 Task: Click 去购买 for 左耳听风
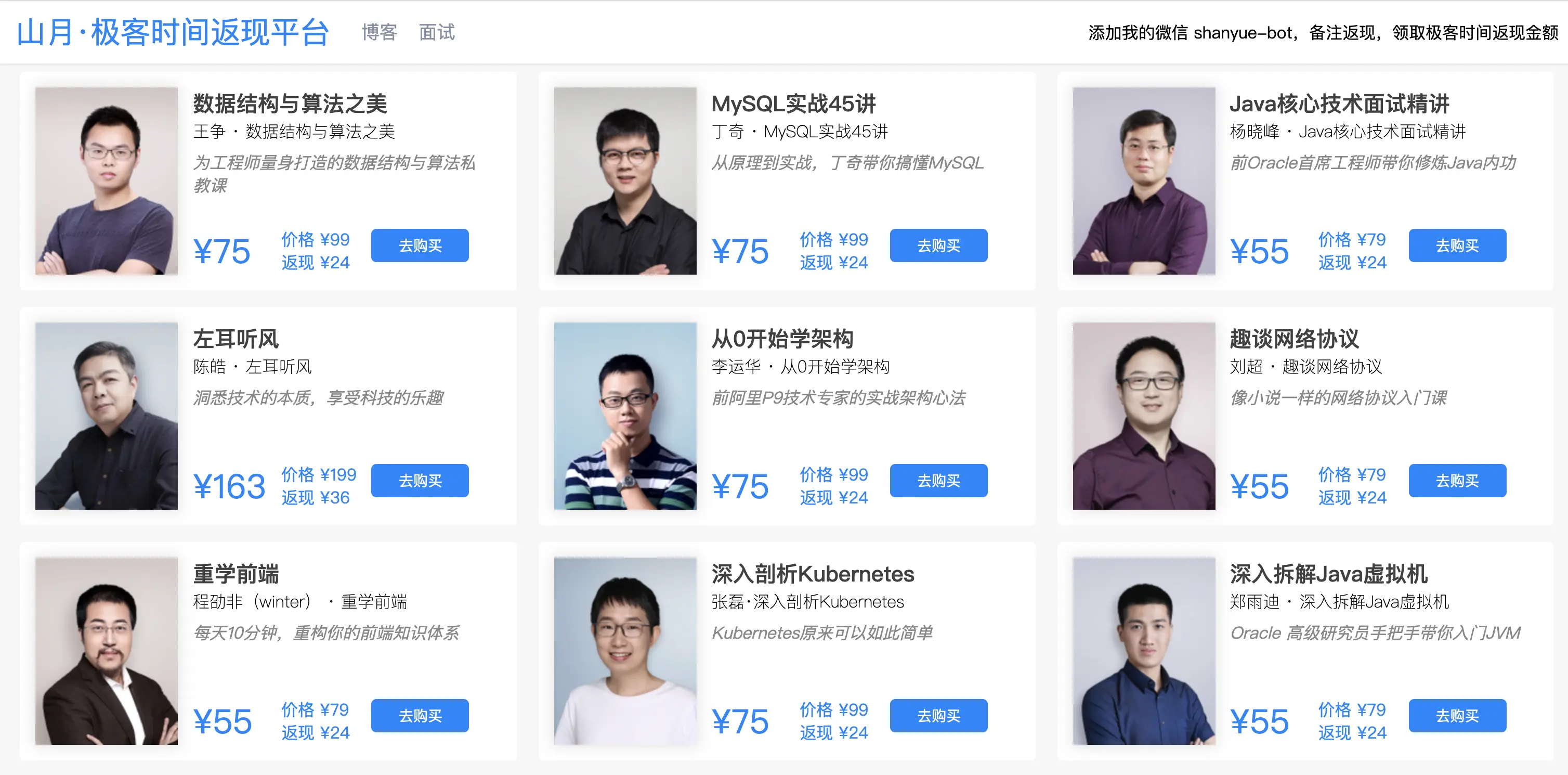[x=420, y=480]
